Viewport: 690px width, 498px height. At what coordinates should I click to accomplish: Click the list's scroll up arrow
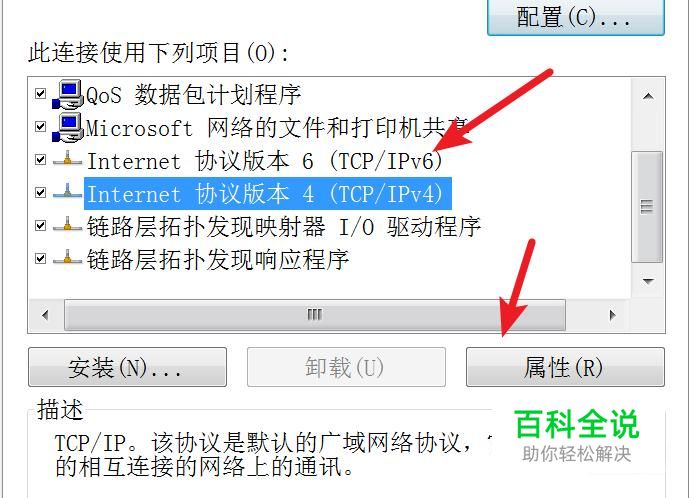647,96
